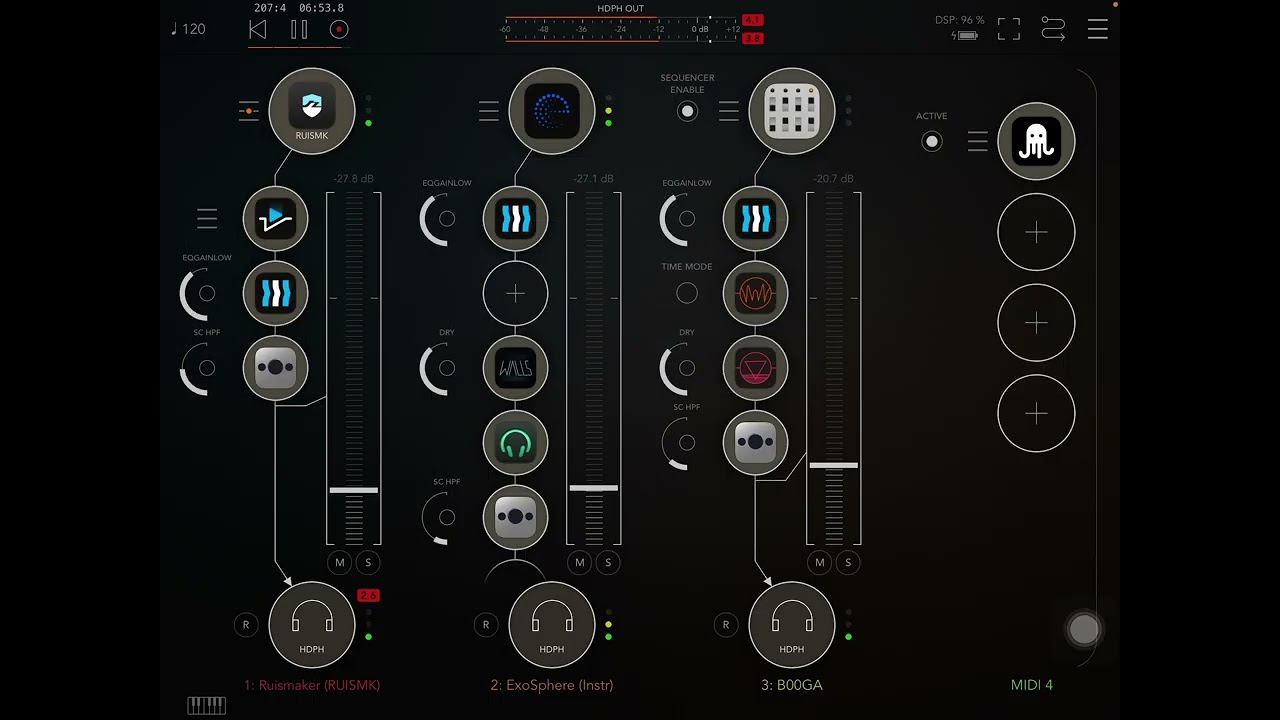
Task: Adjust Ruismaker channel volume fader
Action: pyautogui.click(x=354, y=490)
